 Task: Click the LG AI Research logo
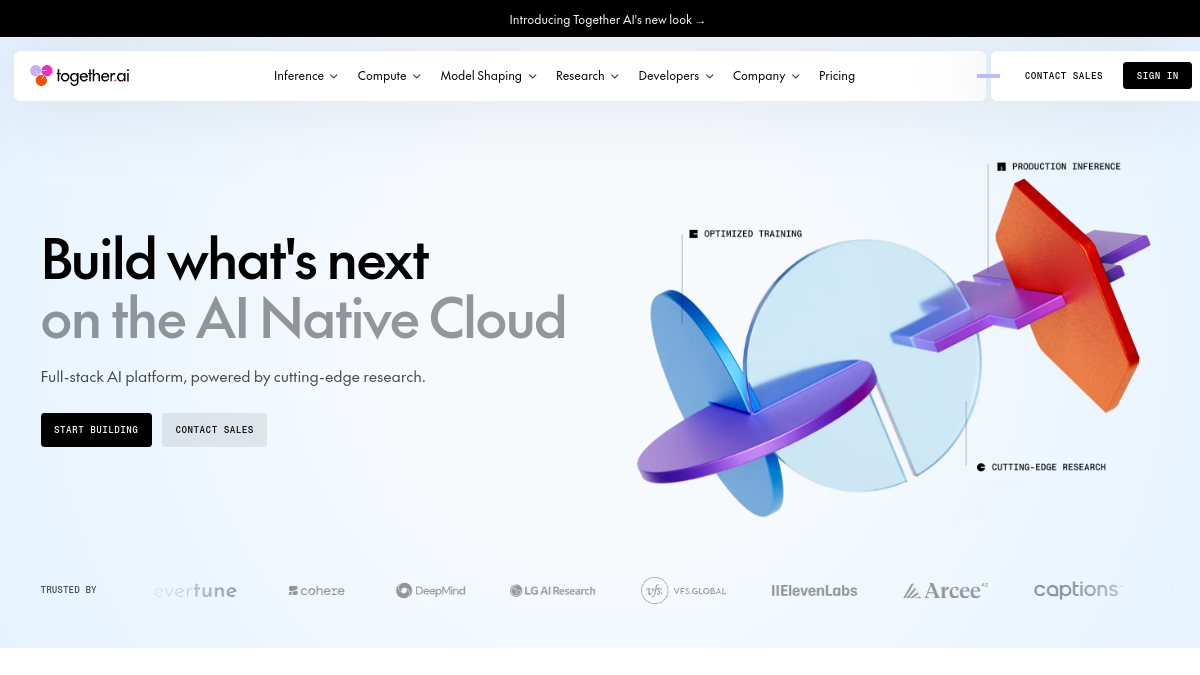pyautogui.click(x=553, y=591)
